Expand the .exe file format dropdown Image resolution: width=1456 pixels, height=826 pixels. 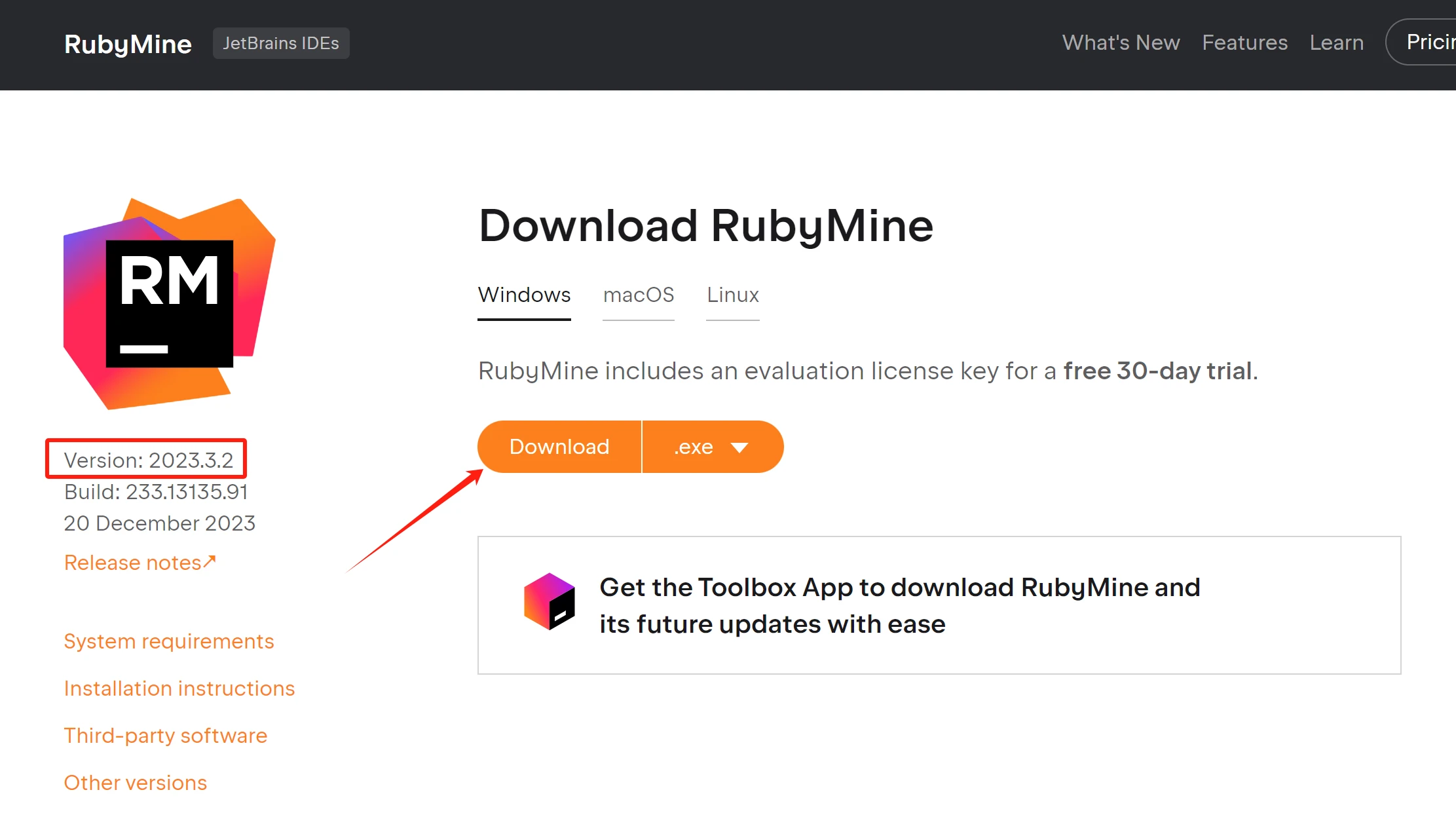739,447
